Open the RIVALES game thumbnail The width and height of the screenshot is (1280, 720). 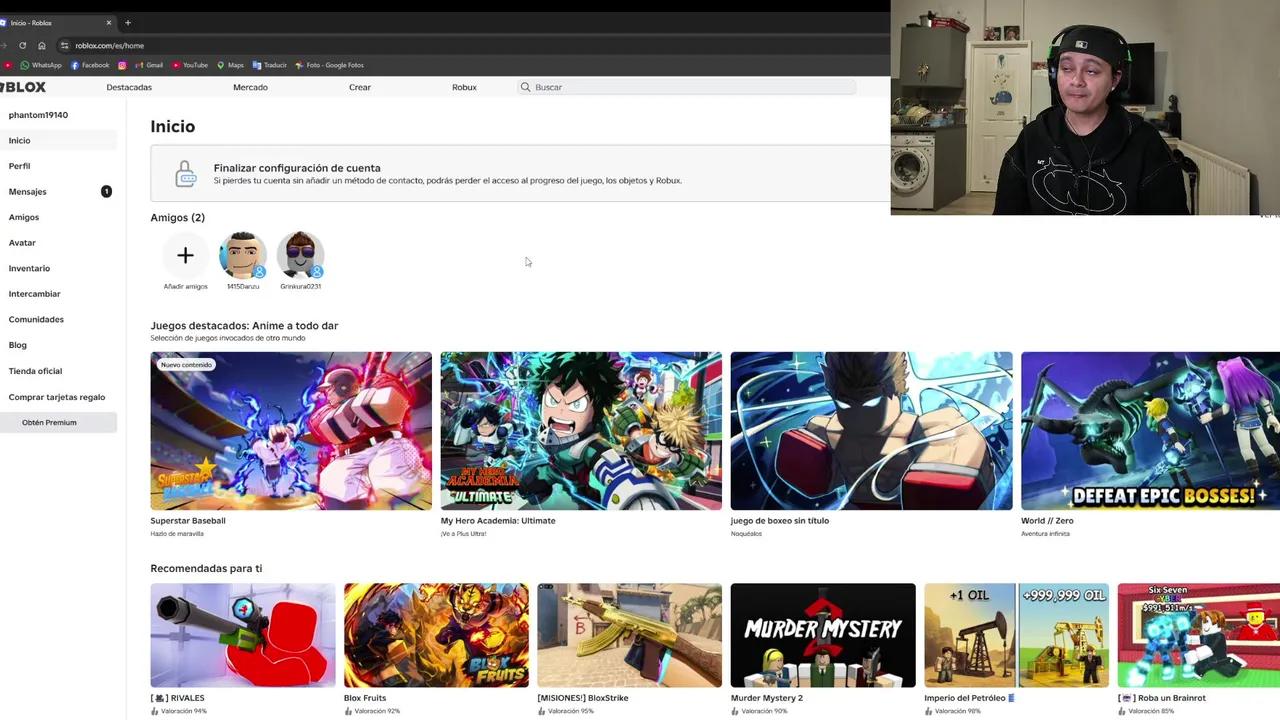[x=243, y=635]
